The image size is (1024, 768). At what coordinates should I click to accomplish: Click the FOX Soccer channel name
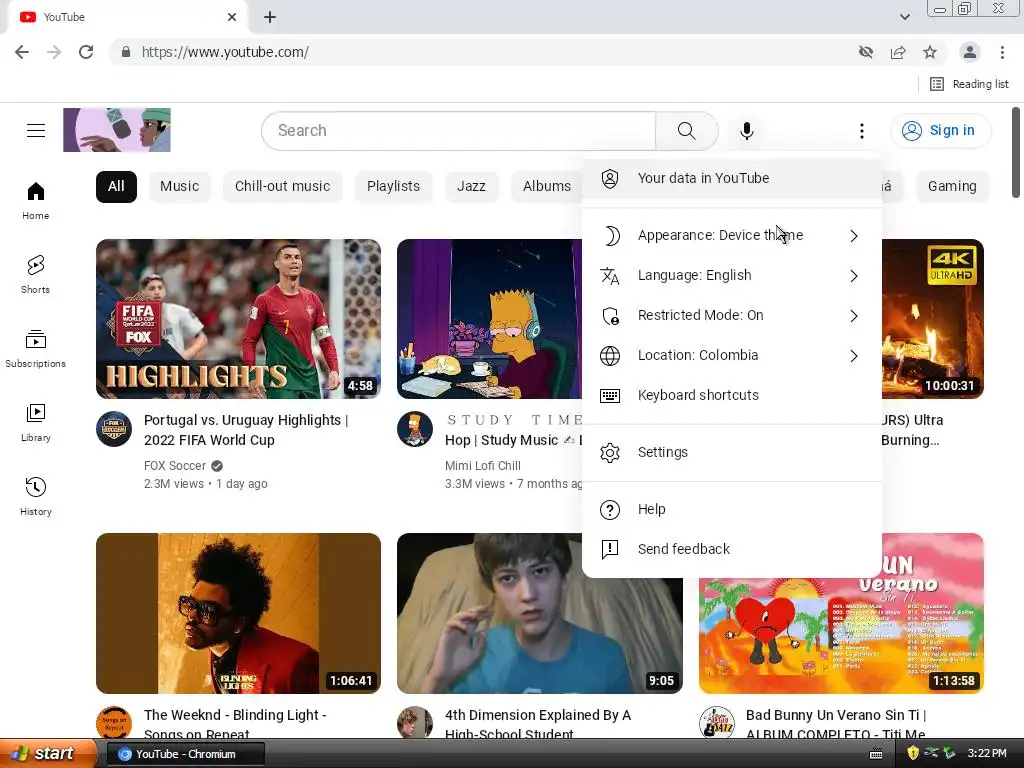click(x=174, y=466)
